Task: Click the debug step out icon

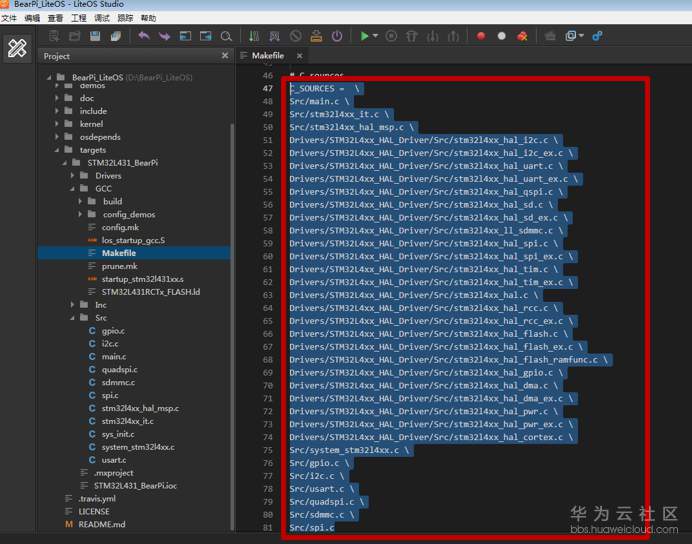Action: pyautogui.click(x=453, y=36)
